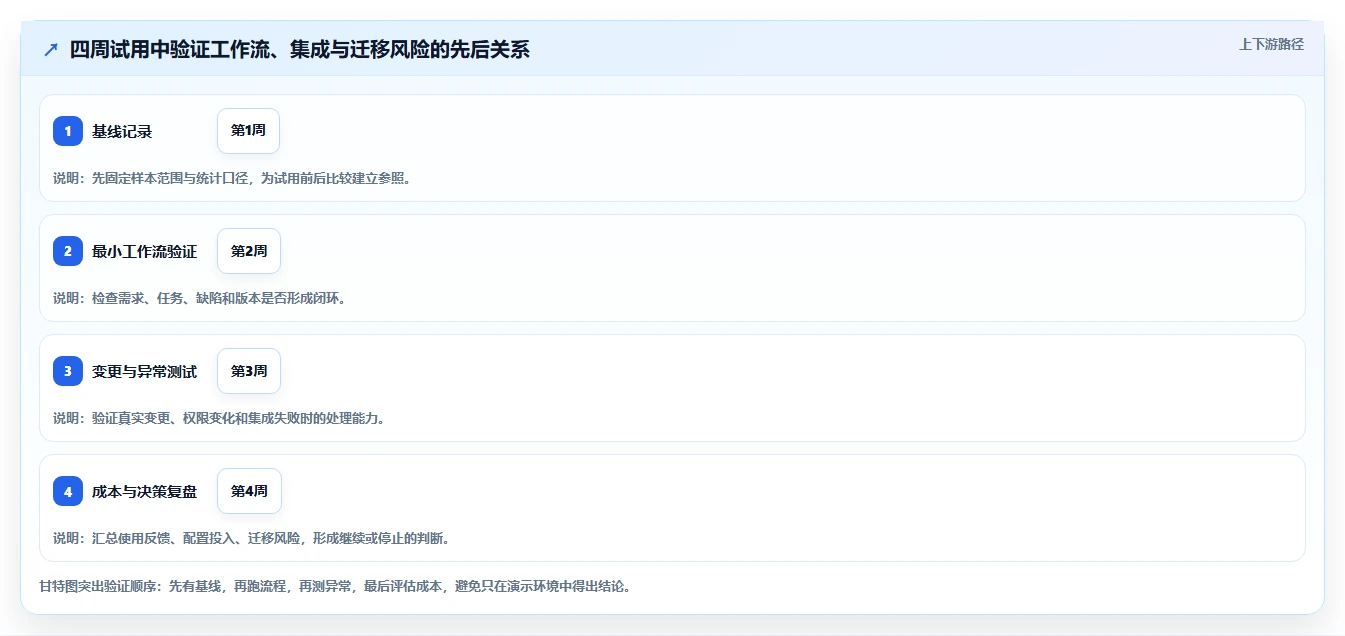
Task: Click the footer note starting 甘特图突出验证顺序
Action: tap(336, 586)
